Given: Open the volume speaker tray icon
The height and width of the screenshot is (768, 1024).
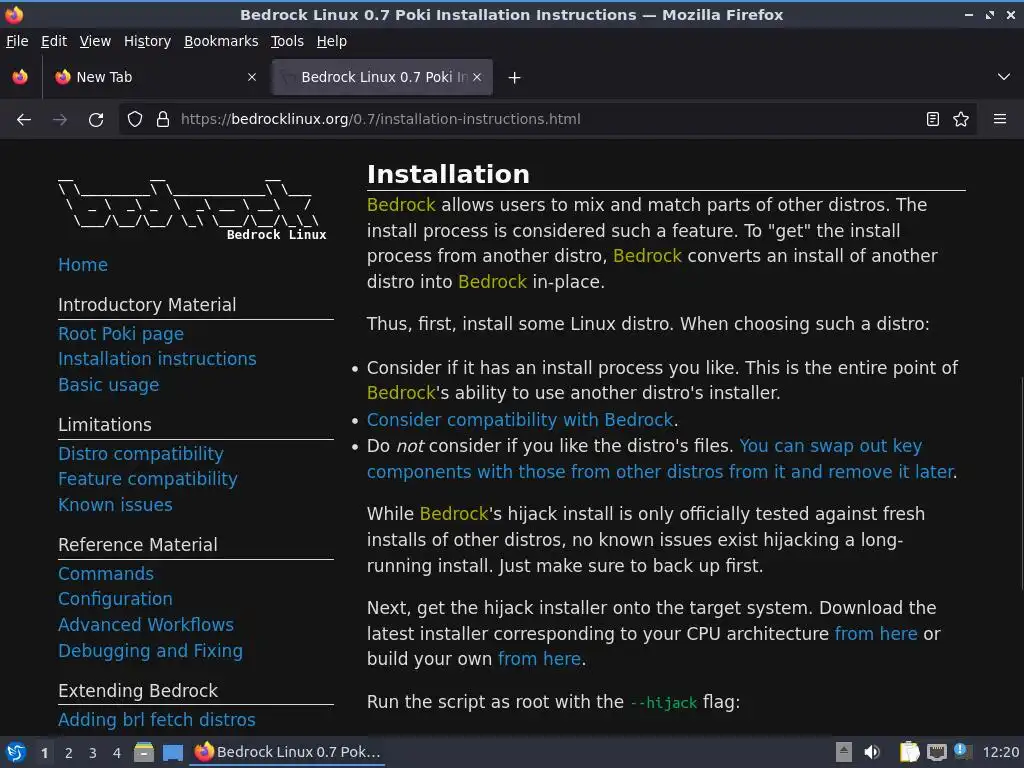Looking at the screenshot, I should click(x=872, y=752).
